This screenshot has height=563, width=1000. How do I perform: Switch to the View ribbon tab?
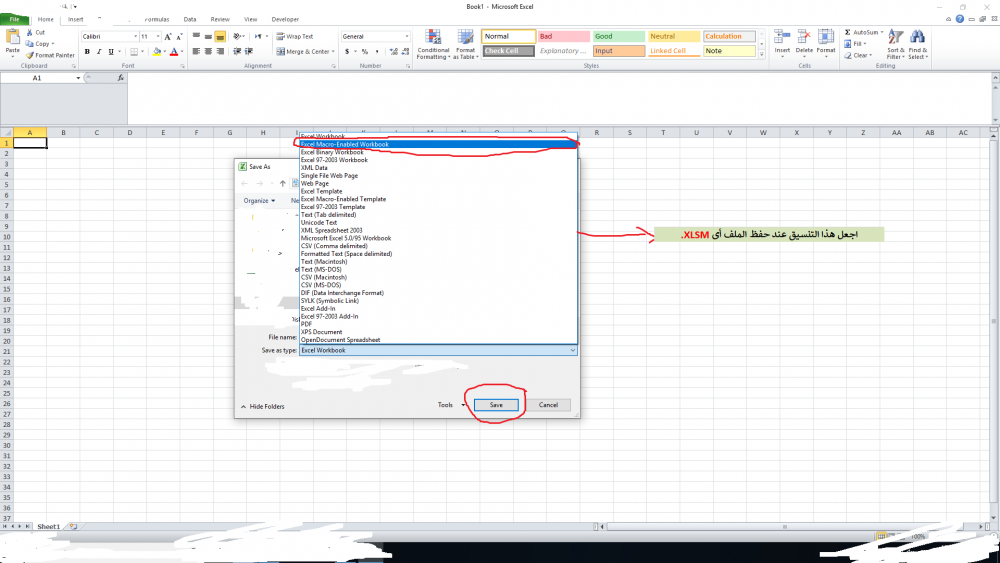pos(251,19)
